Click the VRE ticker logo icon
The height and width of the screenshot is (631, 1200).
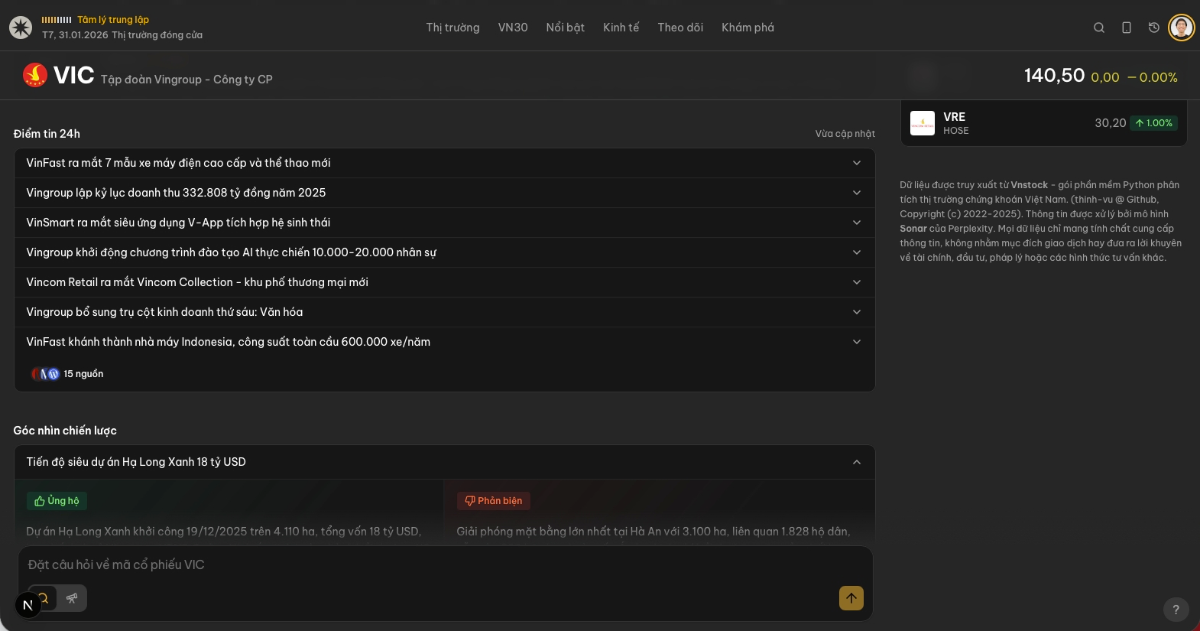922,122
